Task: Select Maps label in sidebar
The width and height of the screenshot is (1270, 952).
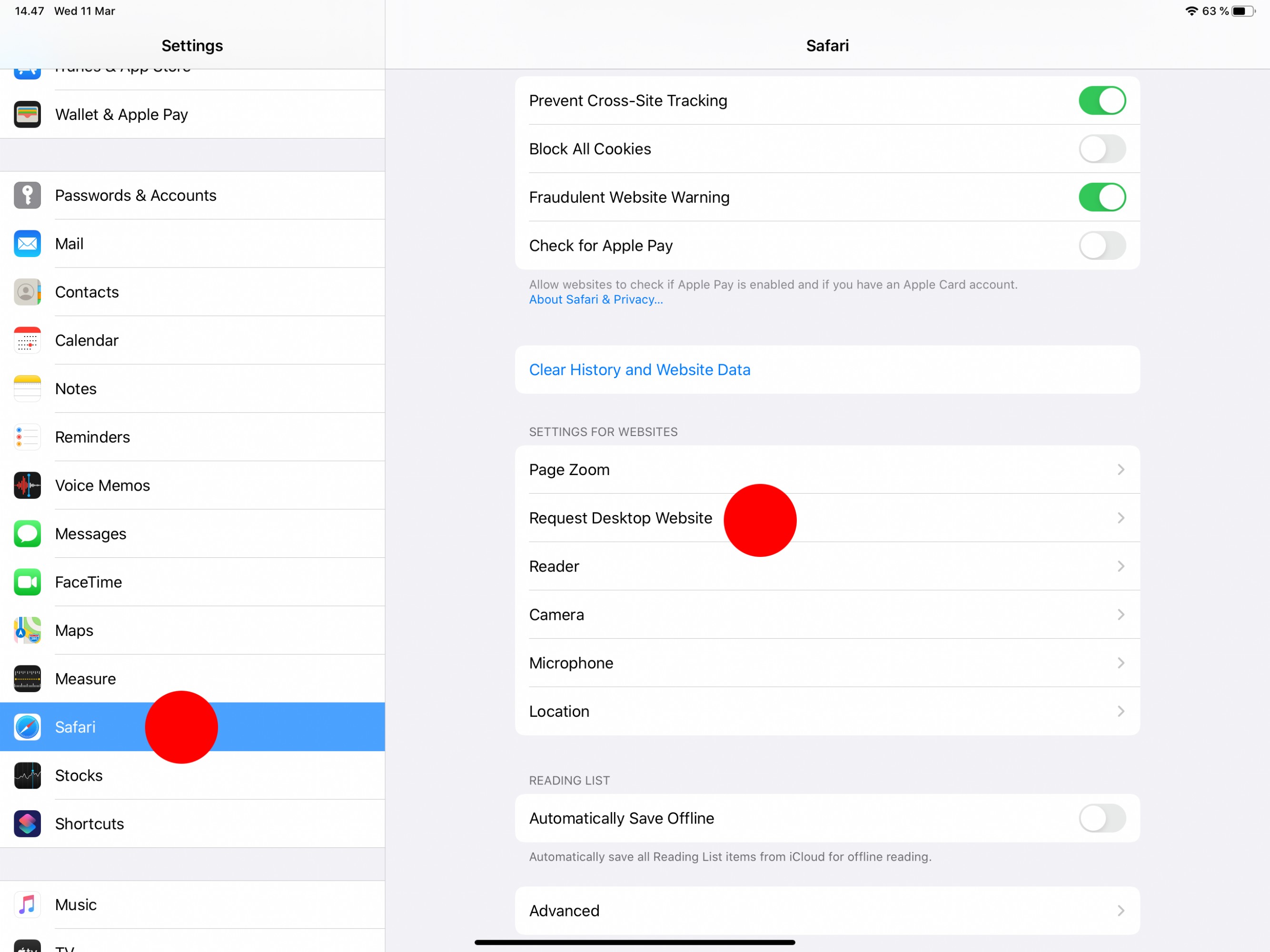Action: (74, 630)
